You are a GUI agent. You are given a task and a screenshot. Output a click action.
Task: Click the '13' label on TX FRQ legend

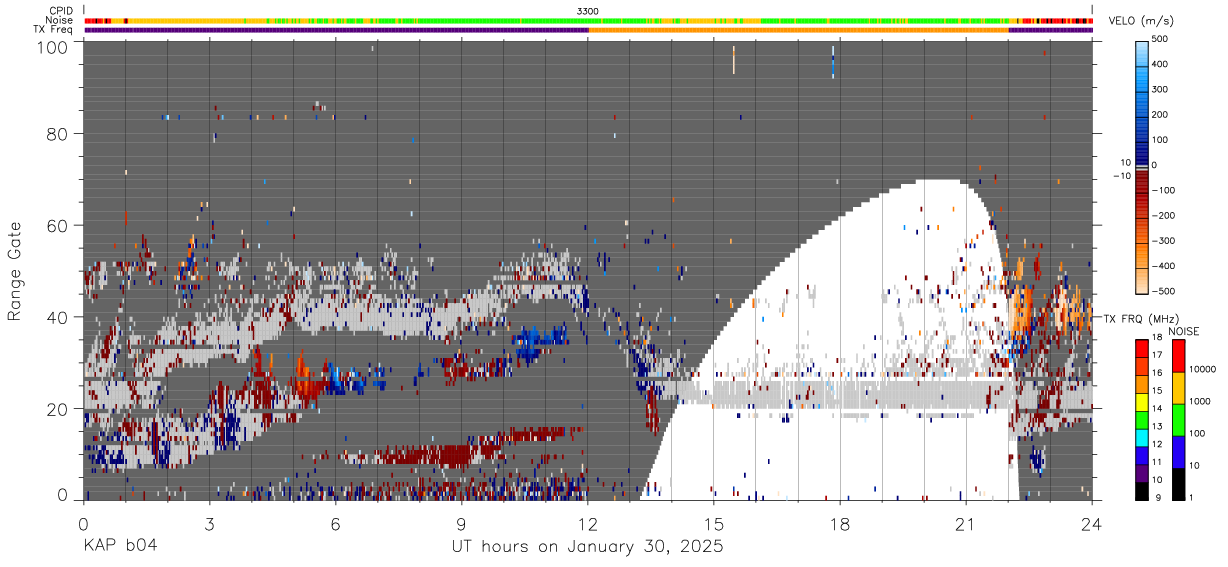coord(1158,427)
